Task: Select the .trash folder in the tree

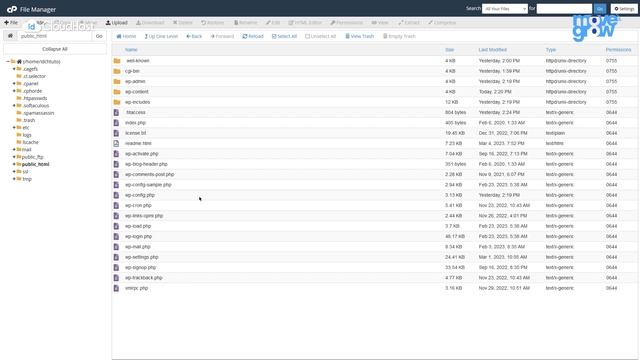Action: tap(29, 120)
